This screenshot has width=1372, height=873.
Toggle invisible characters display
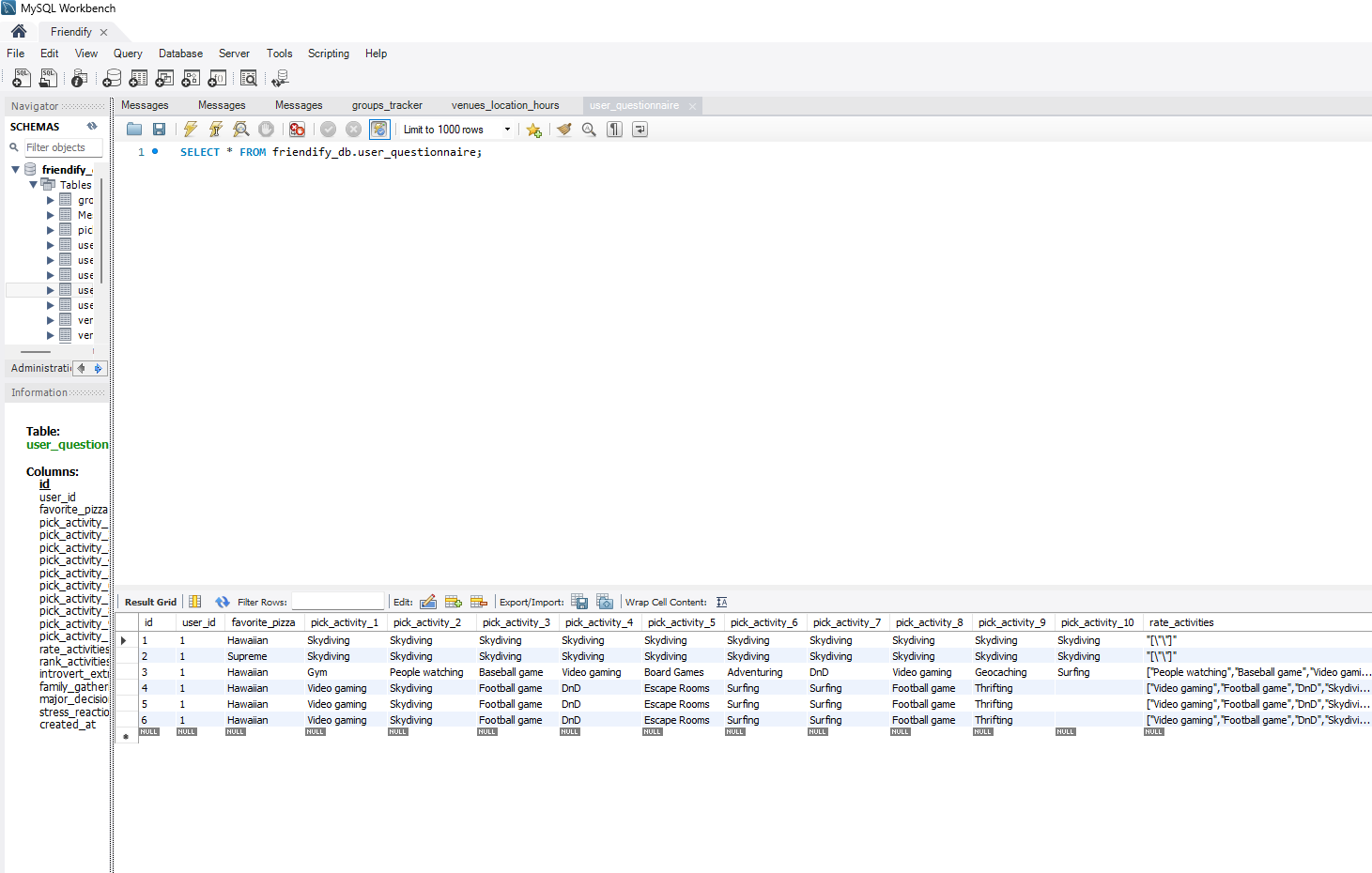click(x=614, y=130)
